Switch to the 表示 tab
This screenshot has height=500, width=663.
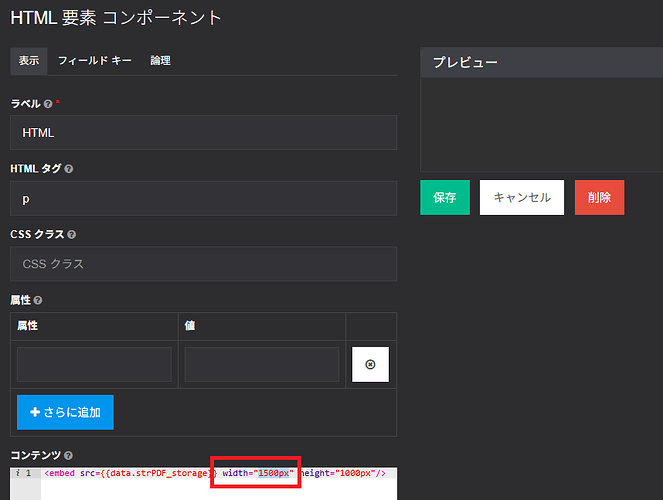point(29,61)
